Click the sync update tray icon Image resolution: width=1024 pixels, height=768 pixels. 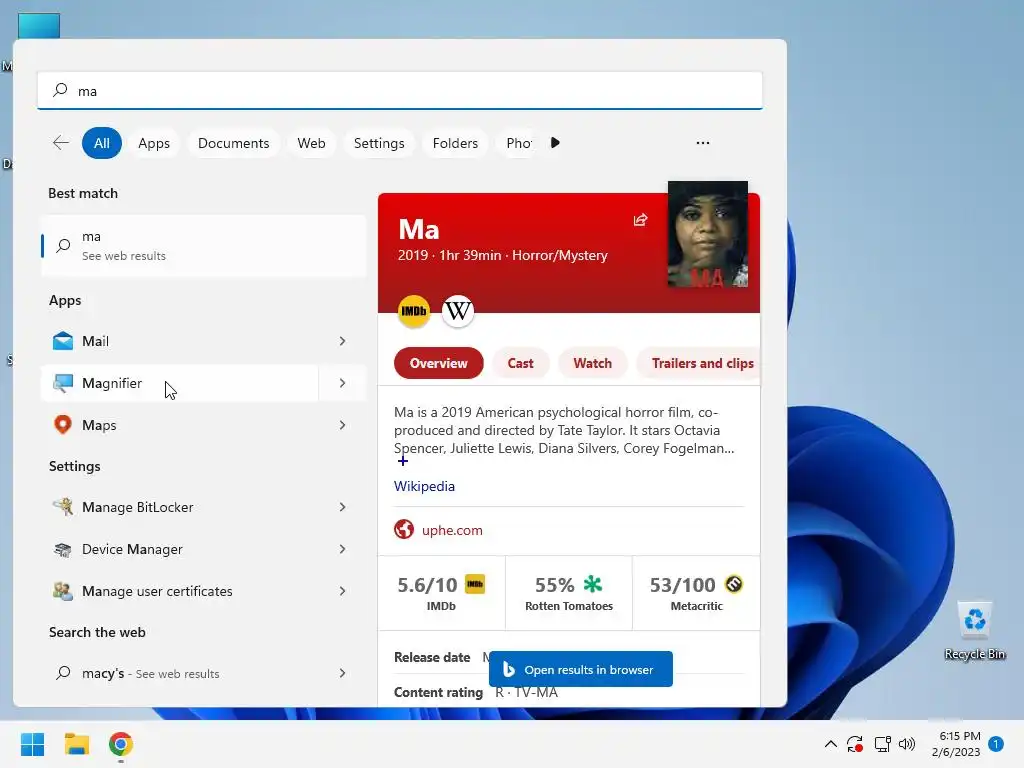click(x=855, y=744)
